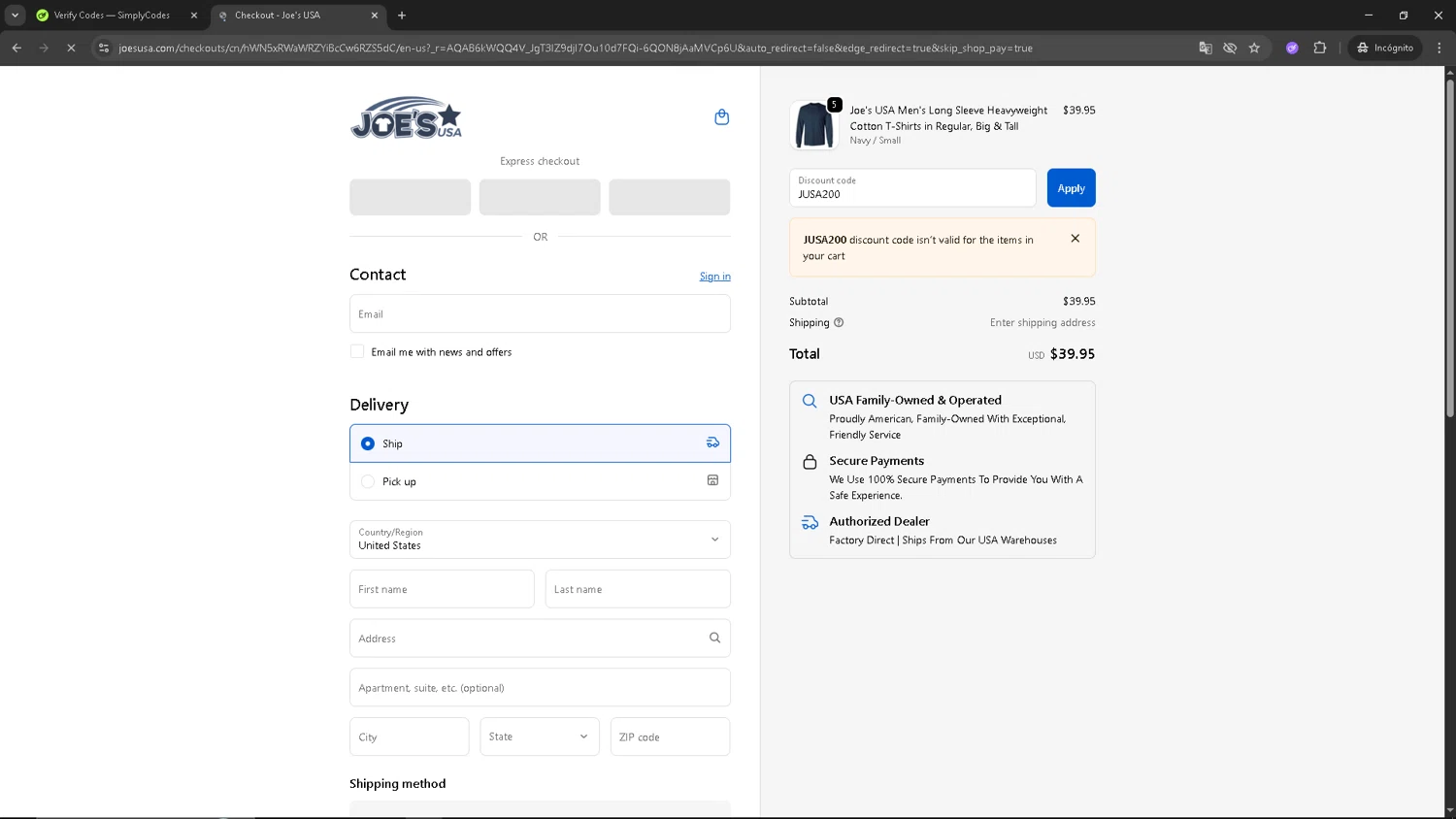Click the Sign in link
This screenshot has height=819, width=1456.
point(714,277)
